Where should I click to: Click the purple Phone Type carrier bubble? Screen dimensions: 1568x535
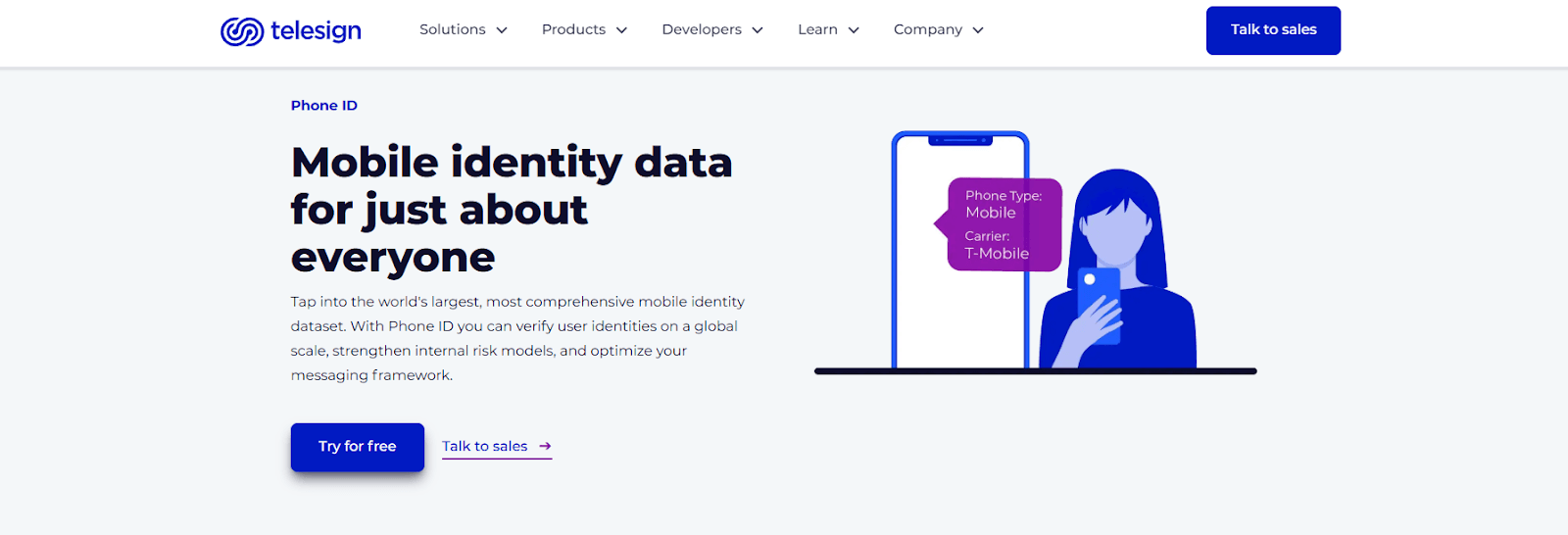point(1003,224)
